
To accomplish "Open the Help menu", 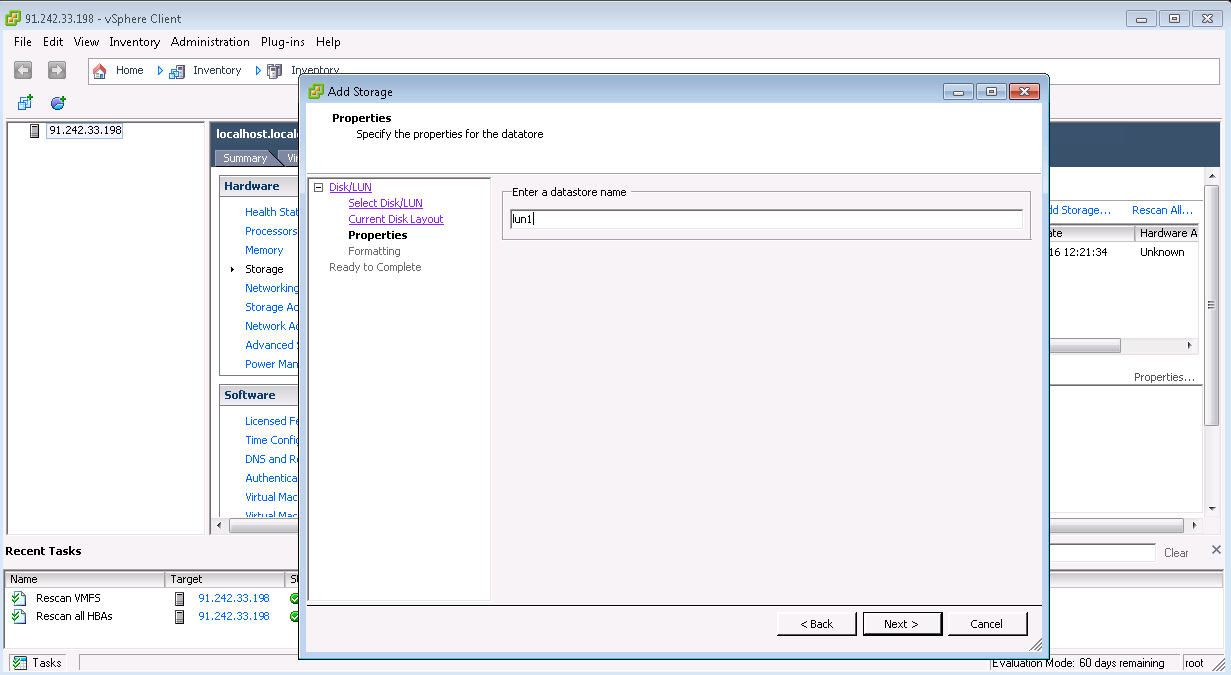I will [x=328, y=42].
